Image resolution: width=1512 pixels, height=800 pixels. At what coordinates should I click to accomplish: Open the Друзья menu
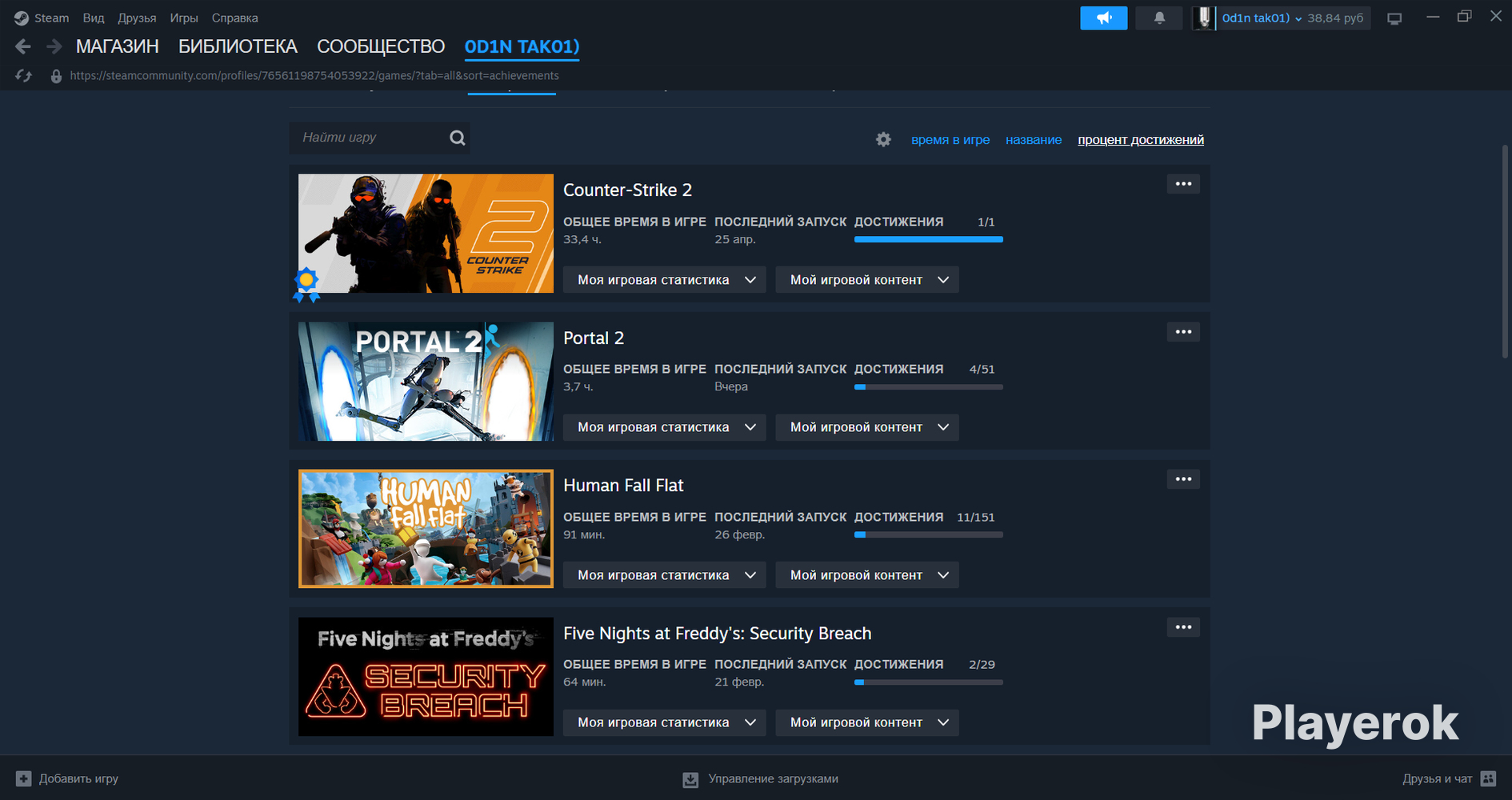point(137,18)
